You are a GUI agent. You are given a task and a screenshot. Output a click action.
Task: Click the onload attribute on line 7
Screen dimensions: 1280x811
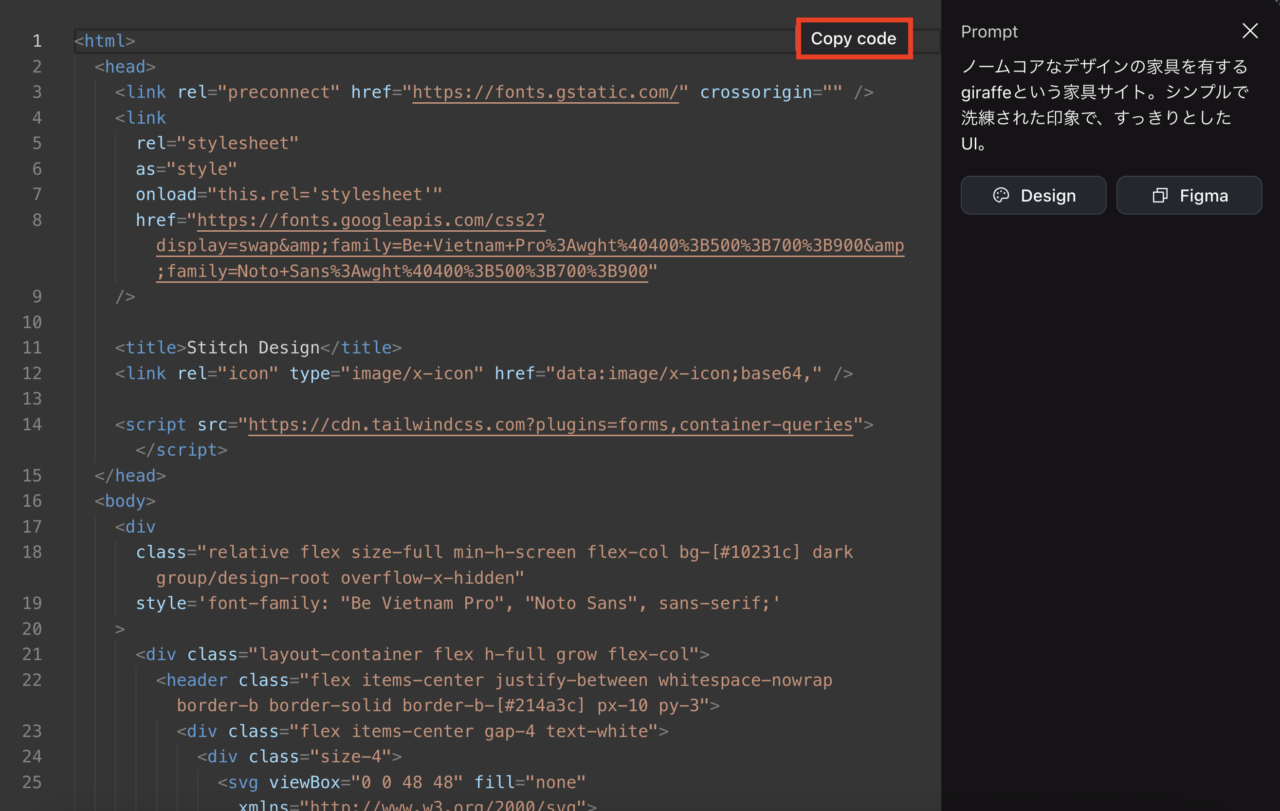289,194
